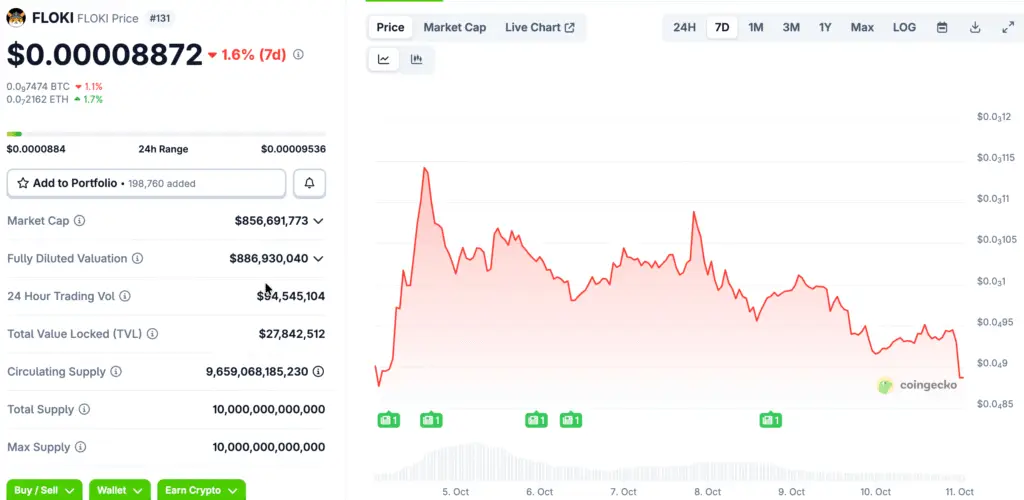The image size is (1024, 500).
Task: Switch to candlestick chart view
Action: click(416, 60)
